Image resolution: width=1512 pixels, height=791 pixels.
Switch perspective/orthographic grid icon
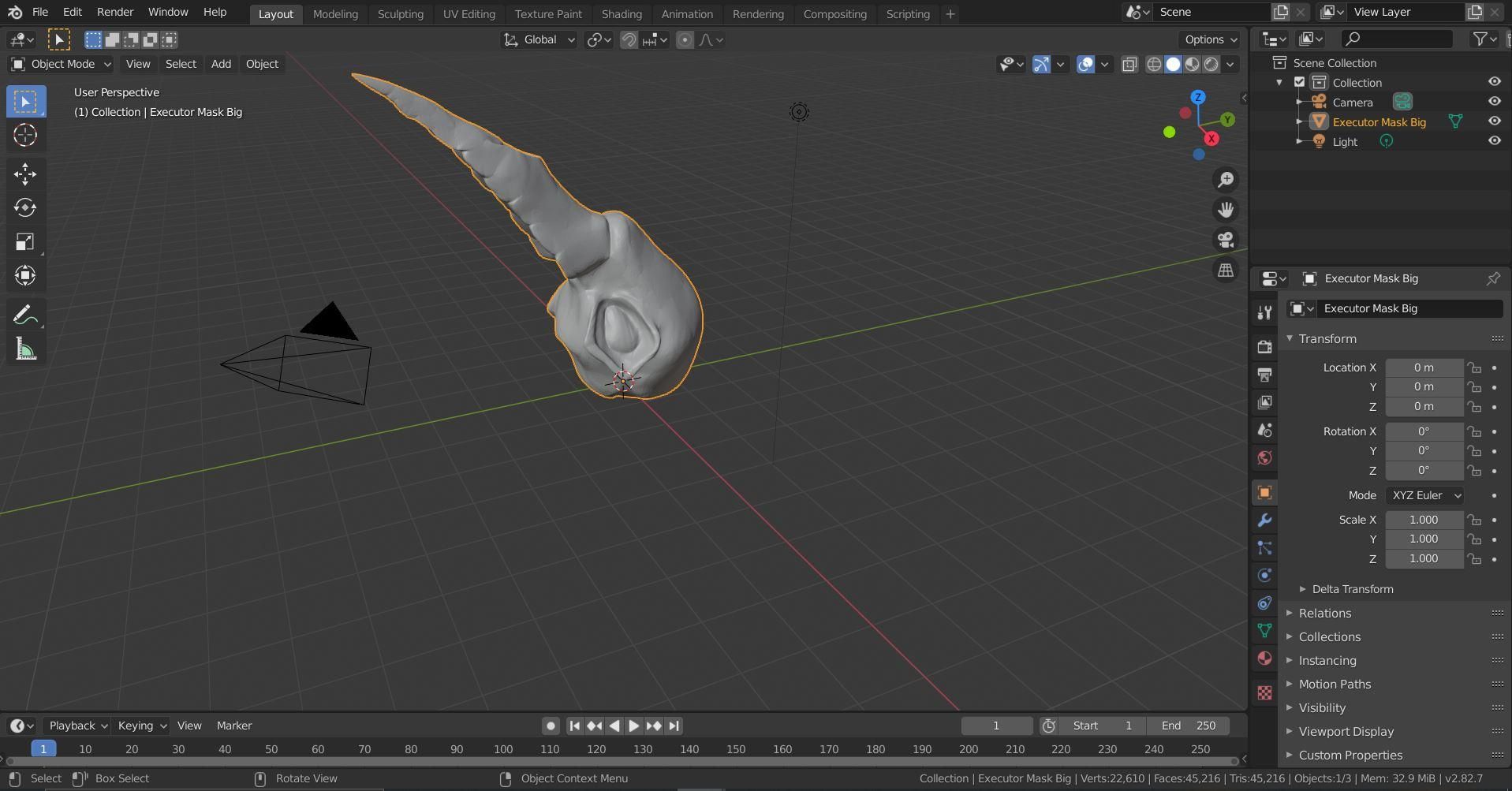[x=1225, y=270]
